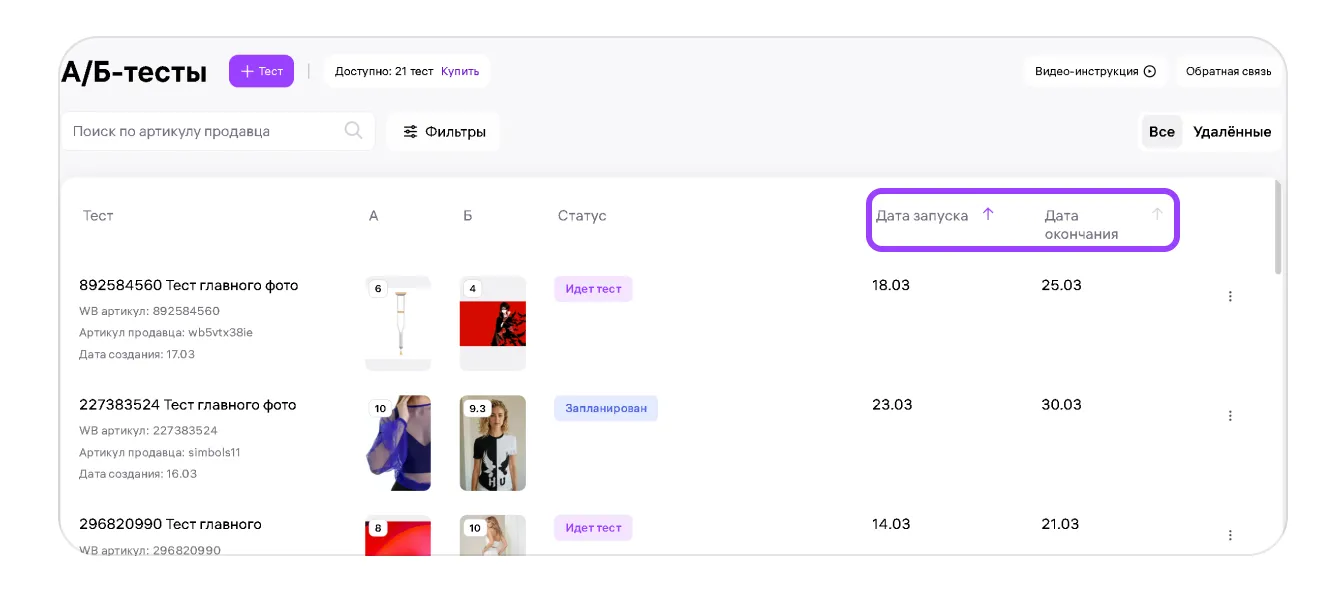Open three-dot menu for test 227383524
1344x592 pixels.
click(x=1230, y=416)
